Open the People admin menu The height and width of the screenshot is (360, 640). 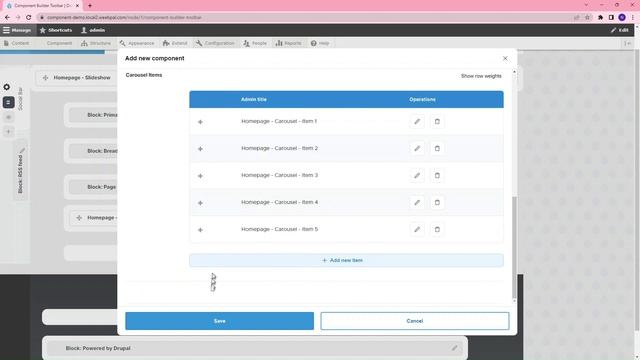255,43
